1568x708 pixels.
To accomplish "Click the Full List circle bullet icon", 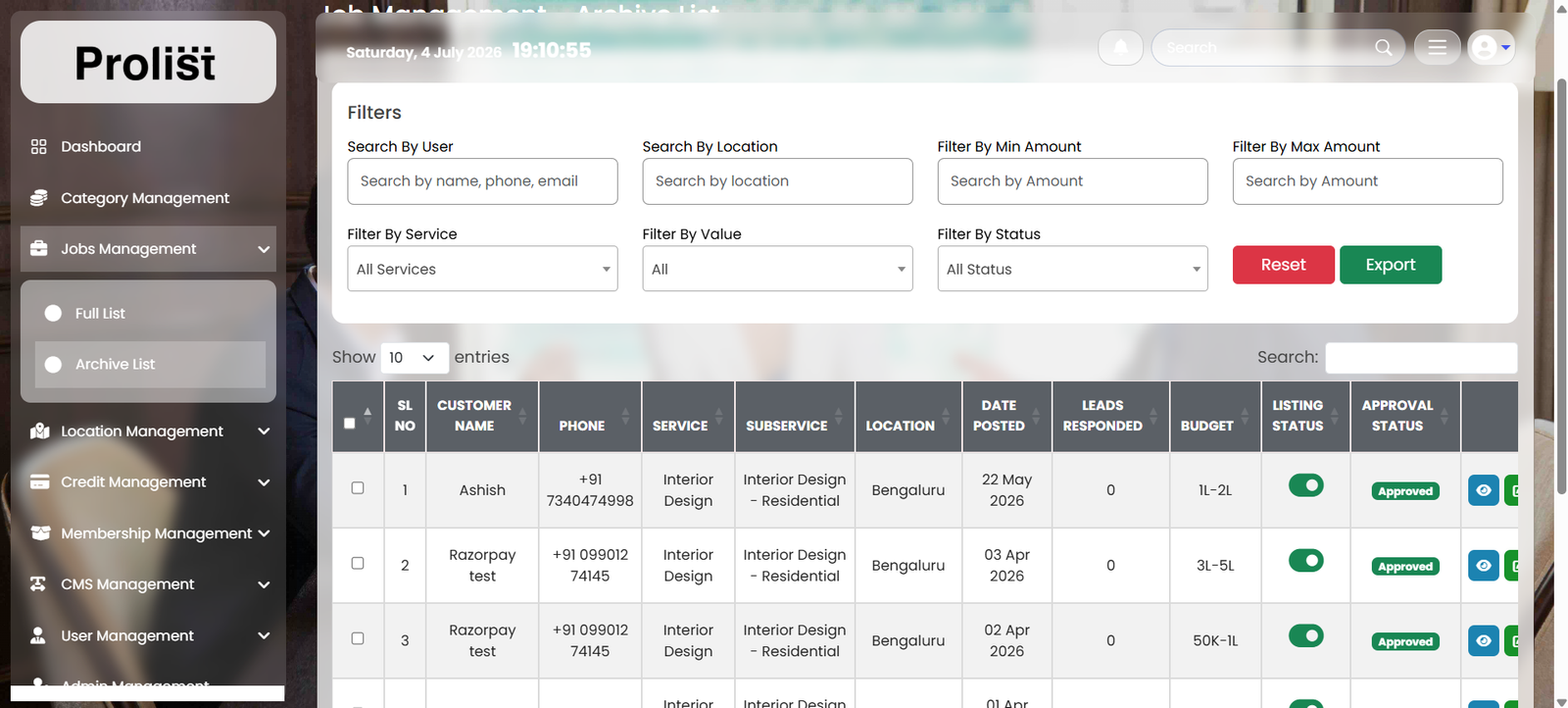I will [53, 313].
